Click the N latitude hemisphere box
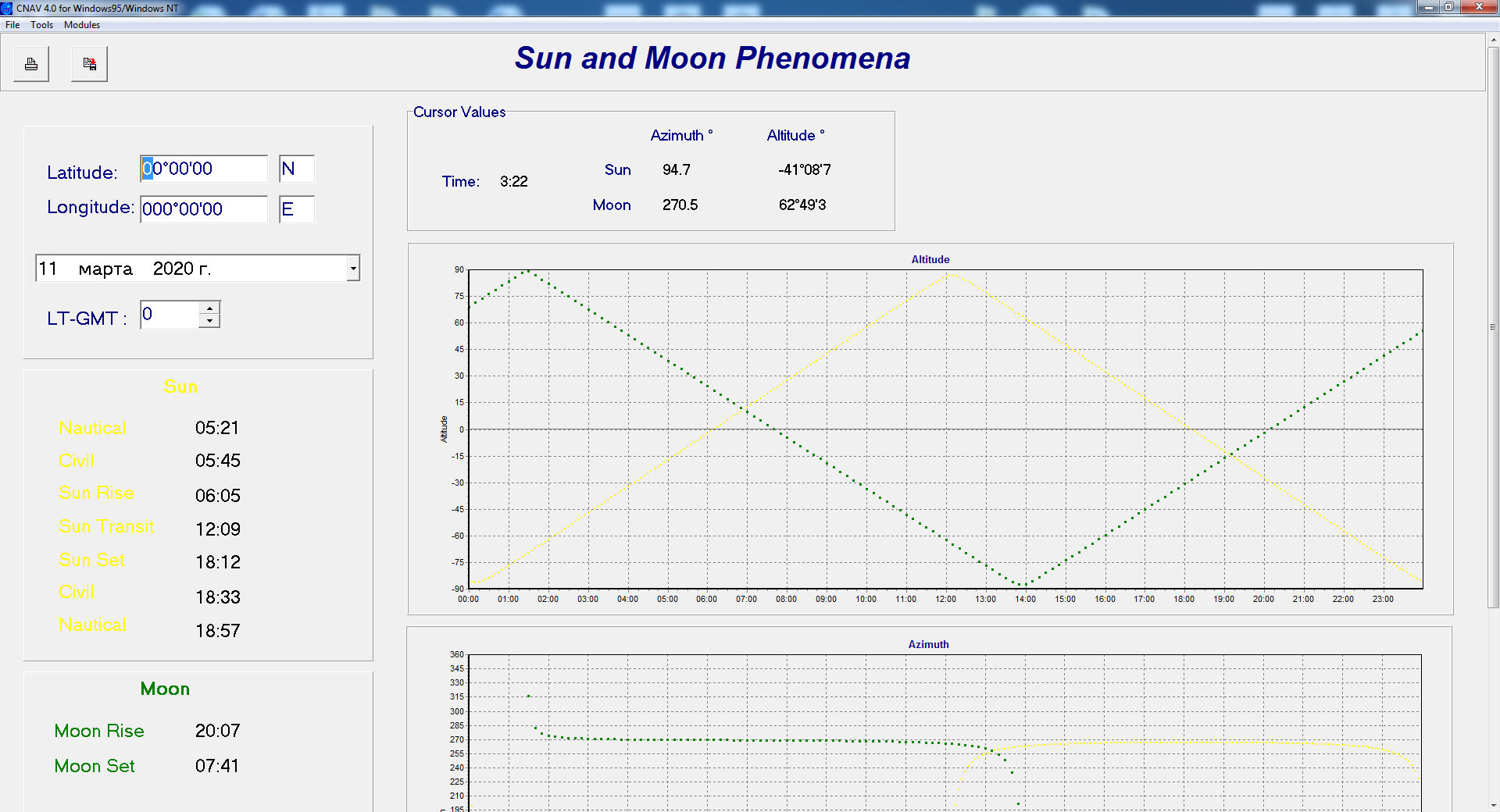The width and height of the screenshot is (1500, 812). coord(296,169)
